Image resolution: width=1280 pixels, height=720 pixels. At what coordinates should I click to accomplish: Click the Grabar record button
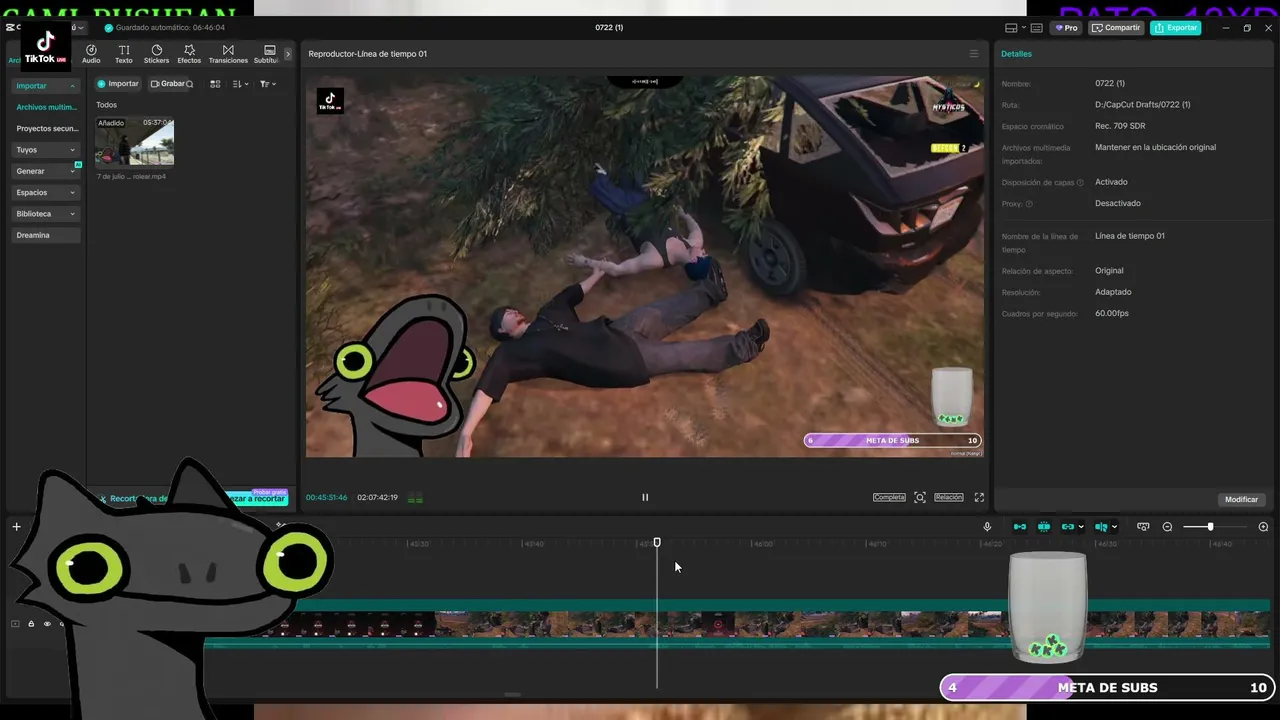[167, 84]
